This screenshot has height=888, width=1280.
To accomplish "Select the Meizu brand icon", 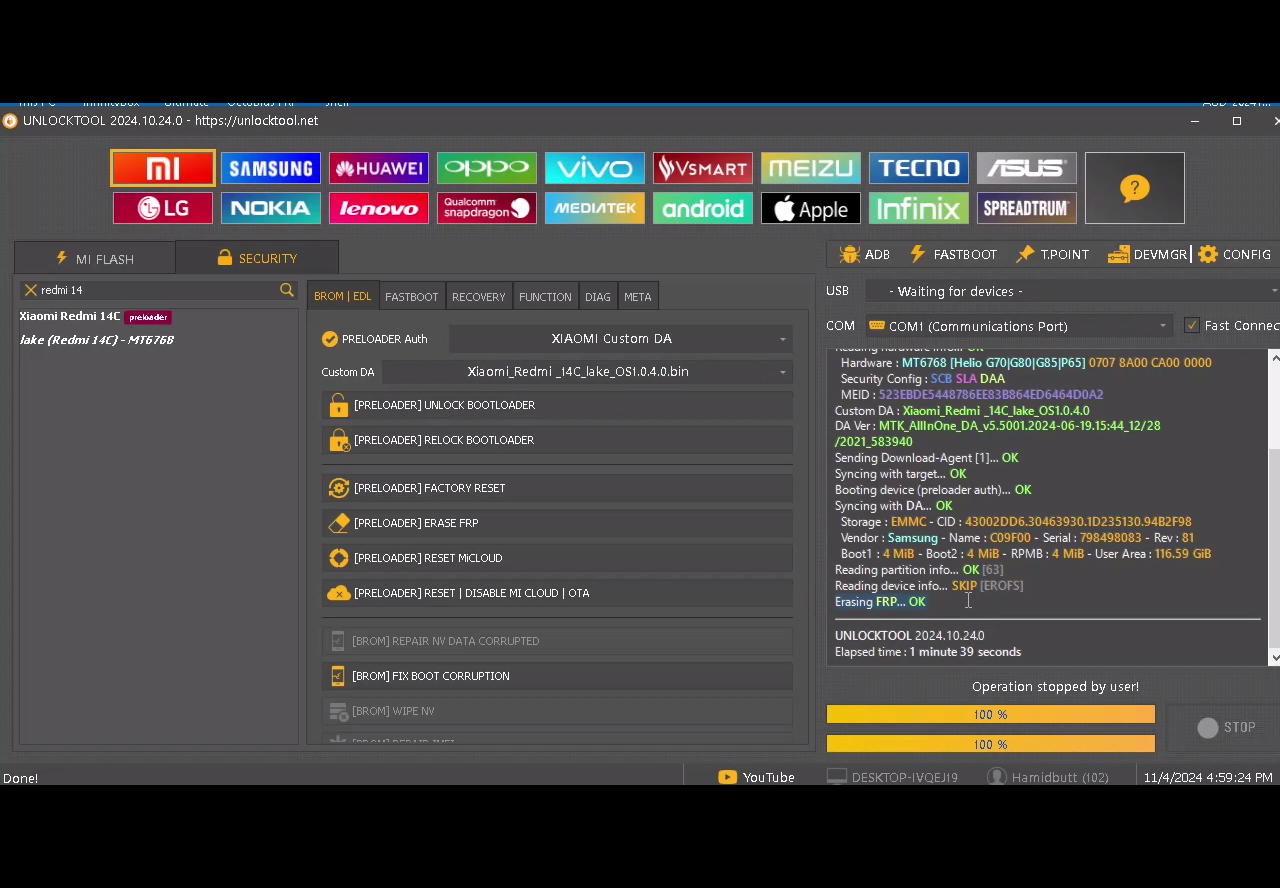I will [x=811, y=168].
